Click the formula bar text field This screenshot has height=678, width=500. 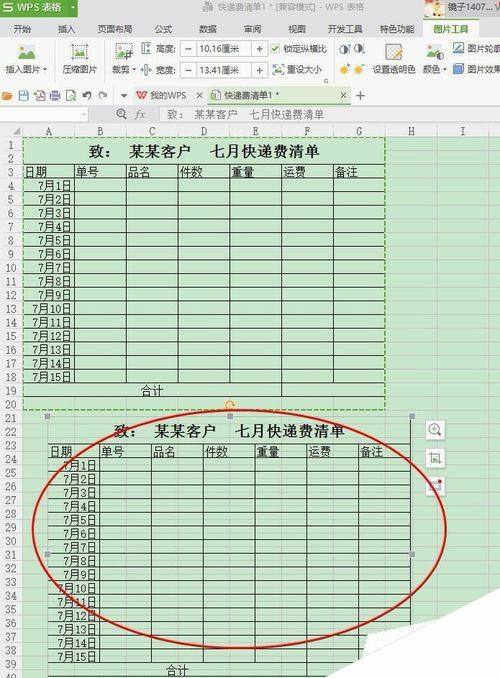329,115
